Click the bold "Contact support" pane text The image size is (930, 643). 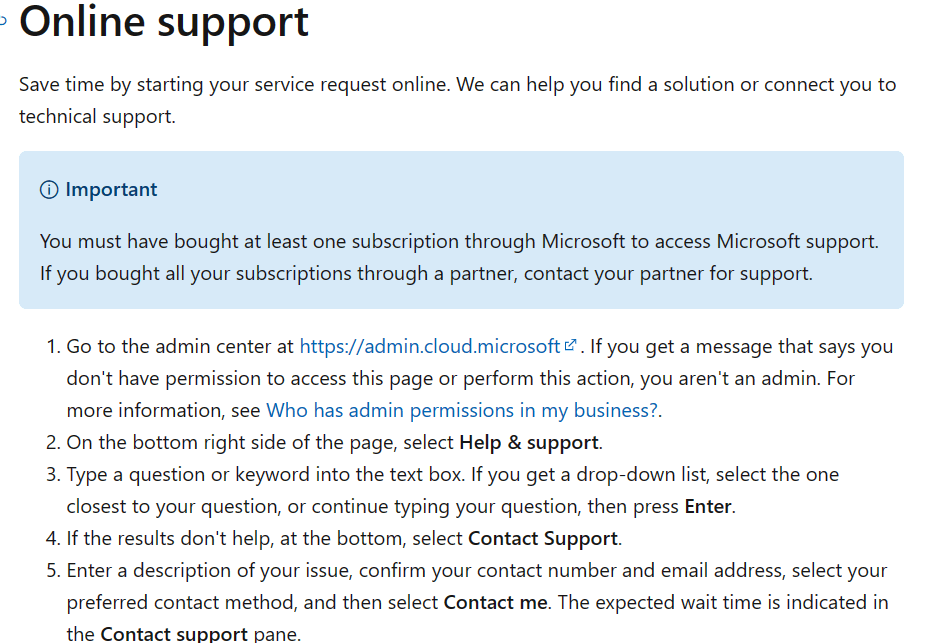(x=174, y=634)
